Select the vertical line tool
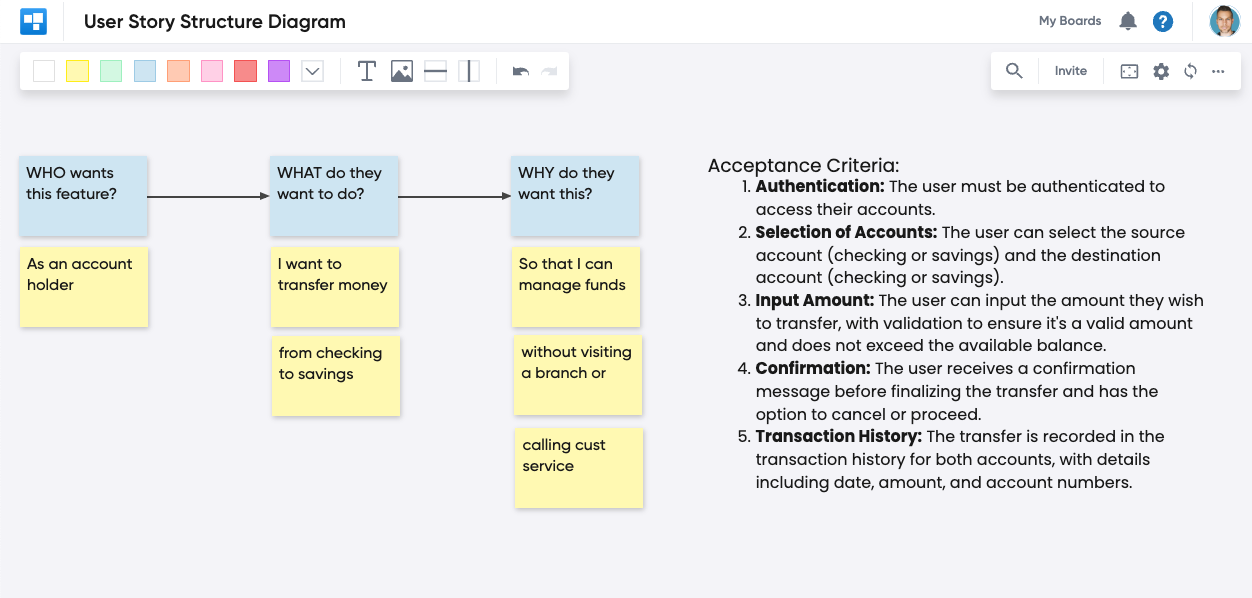 point(468,71)
